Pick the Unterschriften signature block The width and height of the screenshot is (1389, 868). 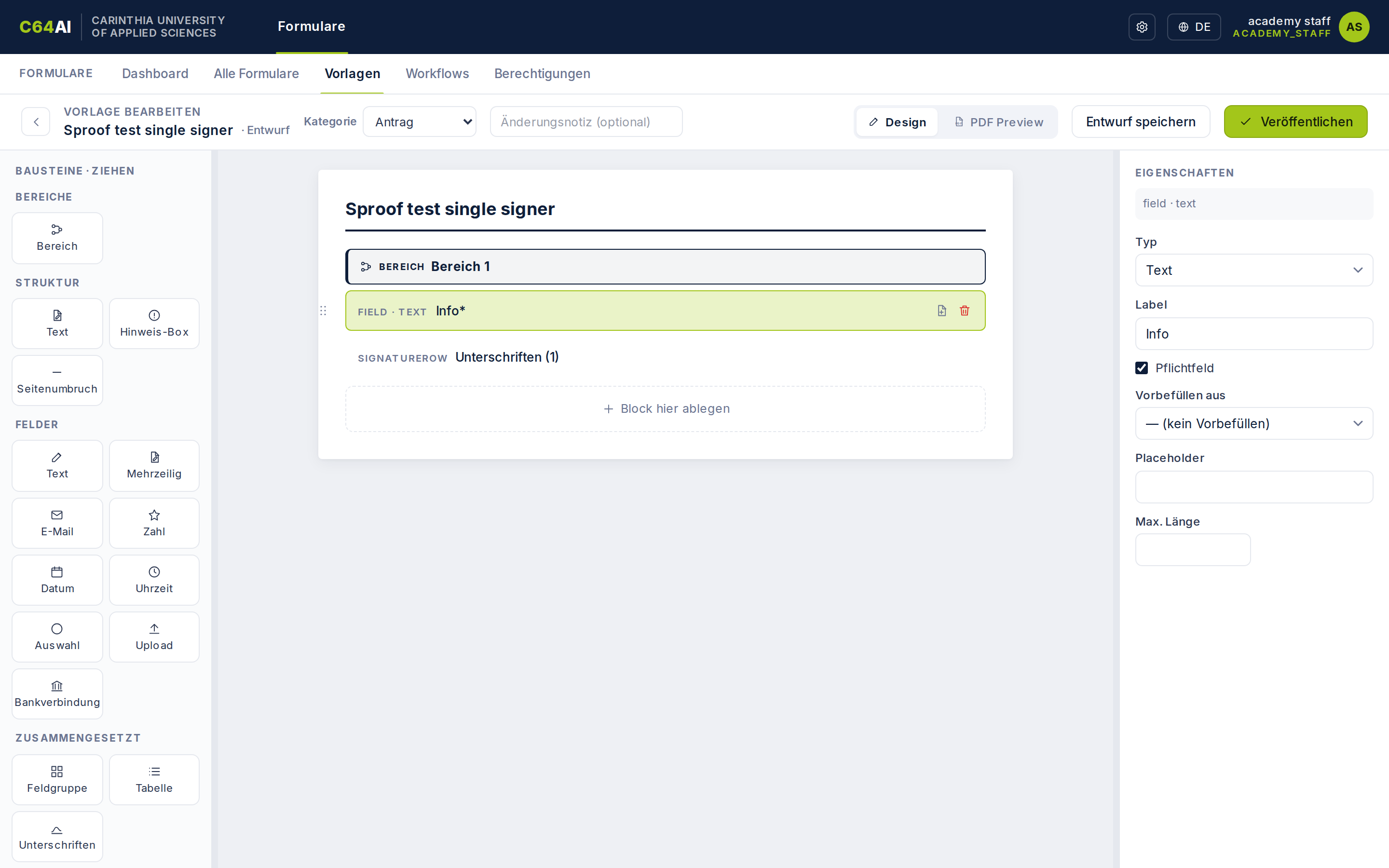point(57,837)
